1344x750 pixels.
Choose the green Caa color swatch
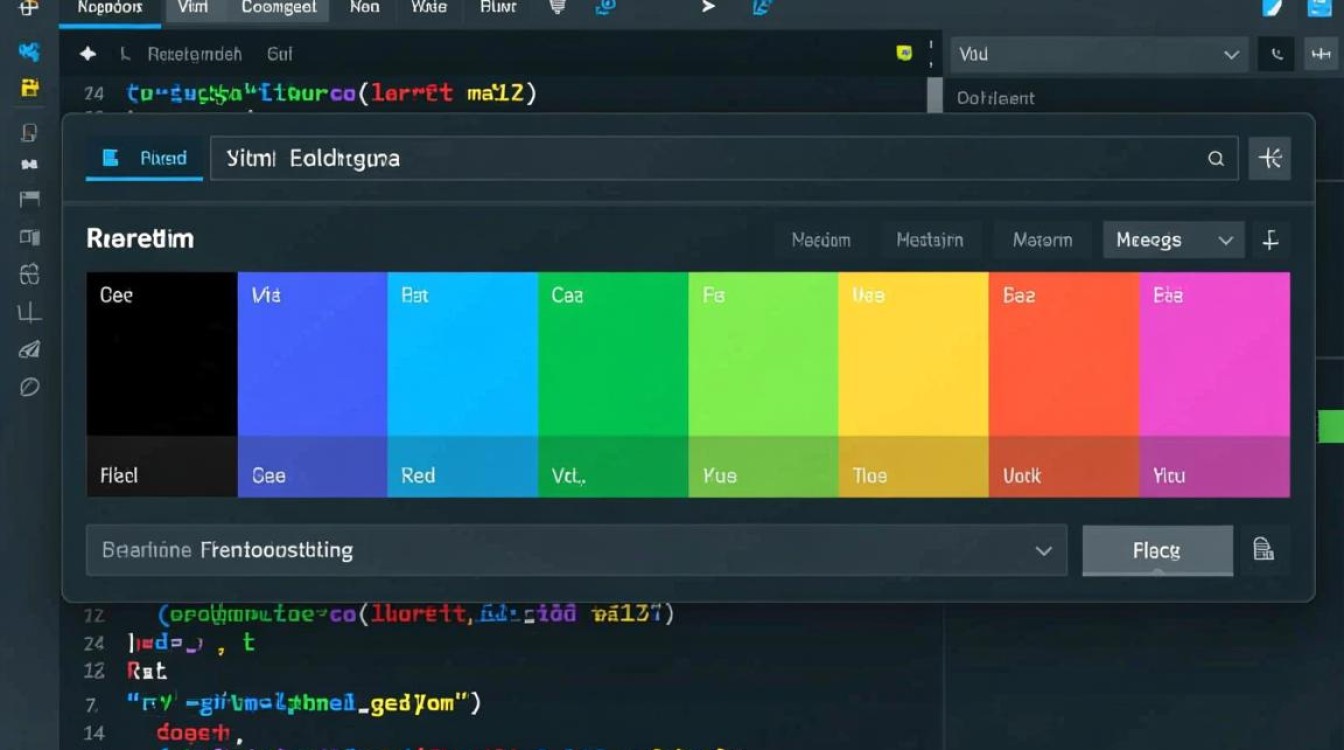[x=612, y=355]
